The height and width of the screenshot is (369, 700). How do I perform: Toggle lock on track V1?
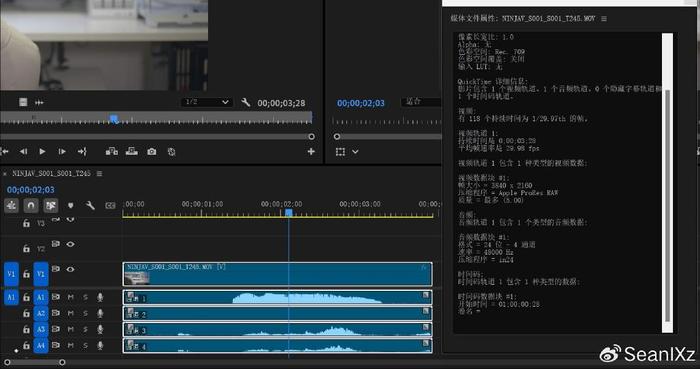pyautogui.click(x=26, y=274)
